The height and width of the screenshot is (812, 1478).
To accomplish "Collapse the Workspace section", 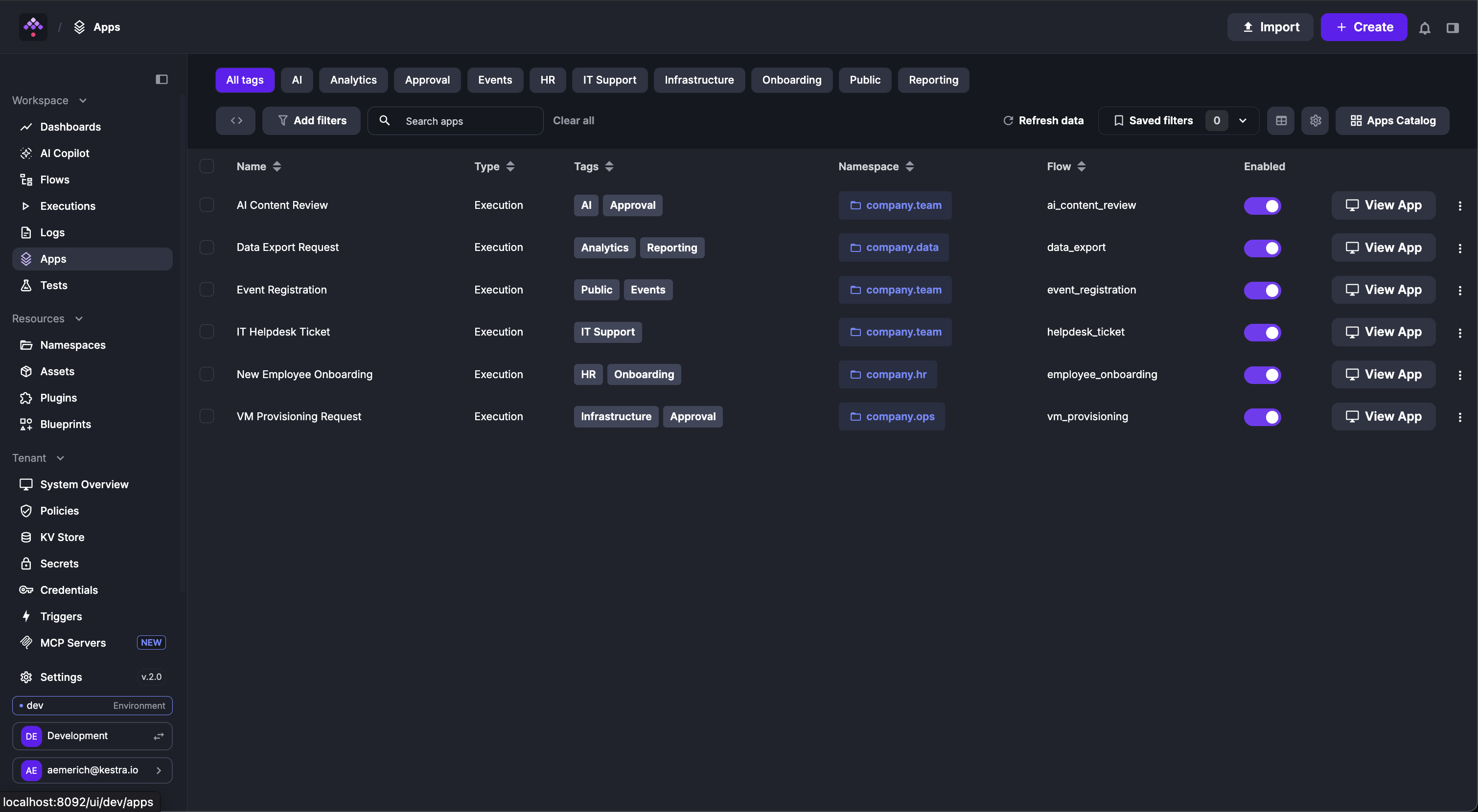I will (49, 100).
